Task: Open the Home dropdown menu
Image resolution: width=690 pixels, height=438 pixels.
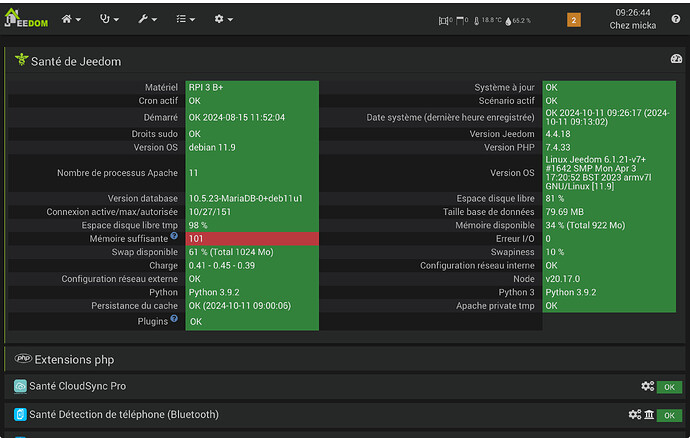Action: pyautogui.click(x=71, y=19)
